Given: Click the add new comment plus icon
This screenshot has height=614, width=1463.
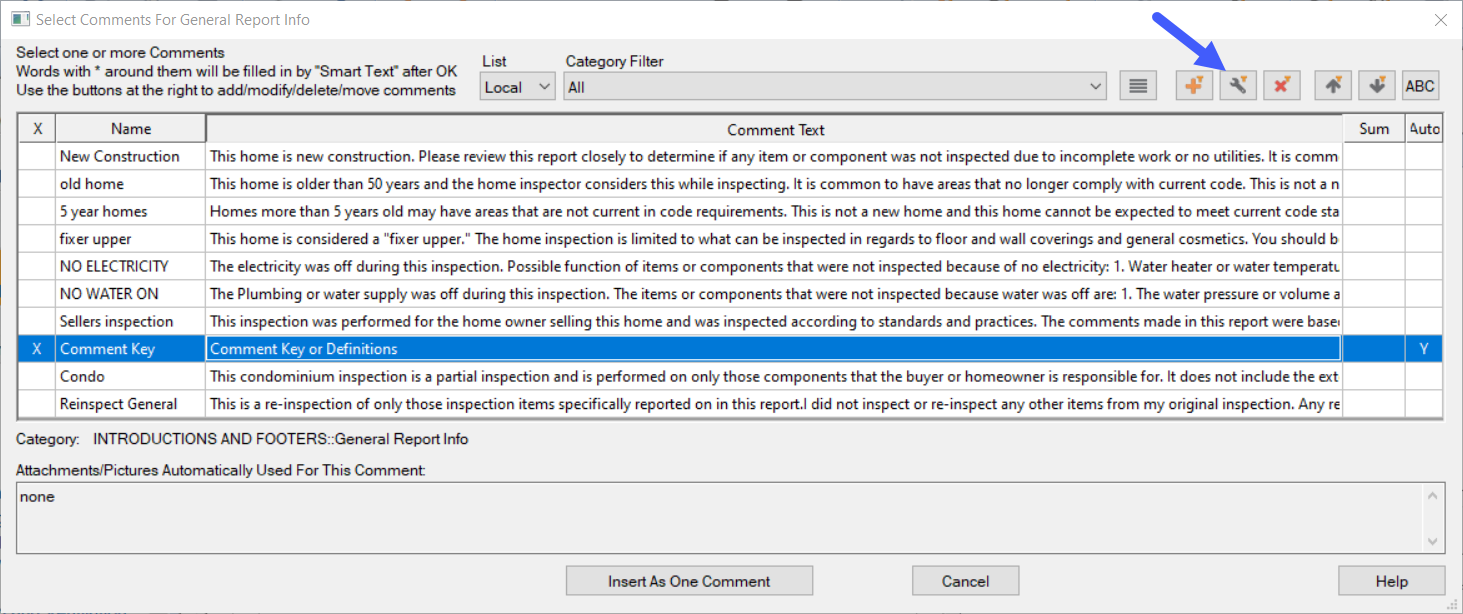Looking at the screenshot, I should (x=1194, y=86).
